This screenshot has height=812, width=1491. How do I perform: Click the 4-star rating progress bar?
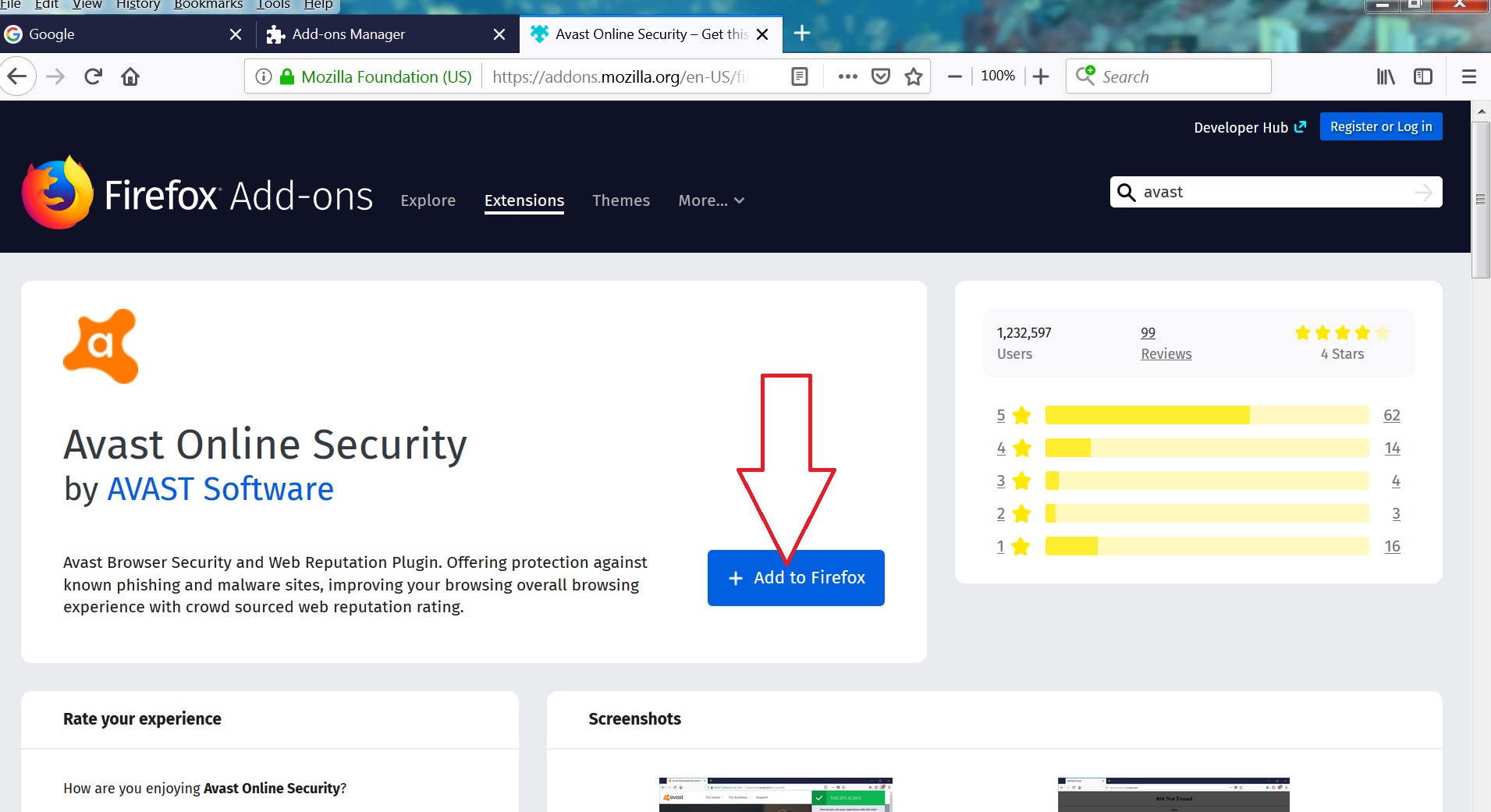[x=1207, y=448]
